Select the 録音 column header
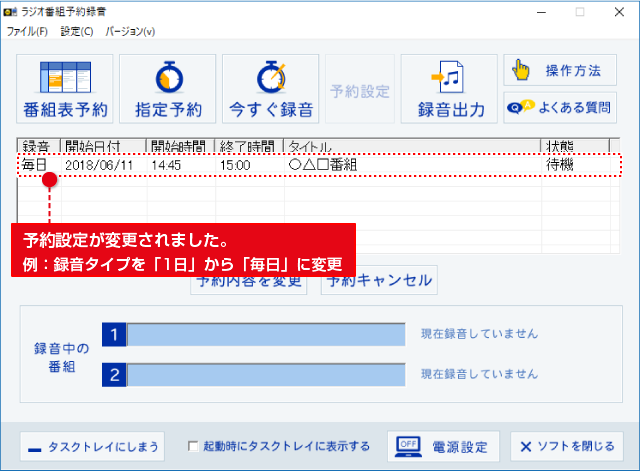 [x=39, y=146]
